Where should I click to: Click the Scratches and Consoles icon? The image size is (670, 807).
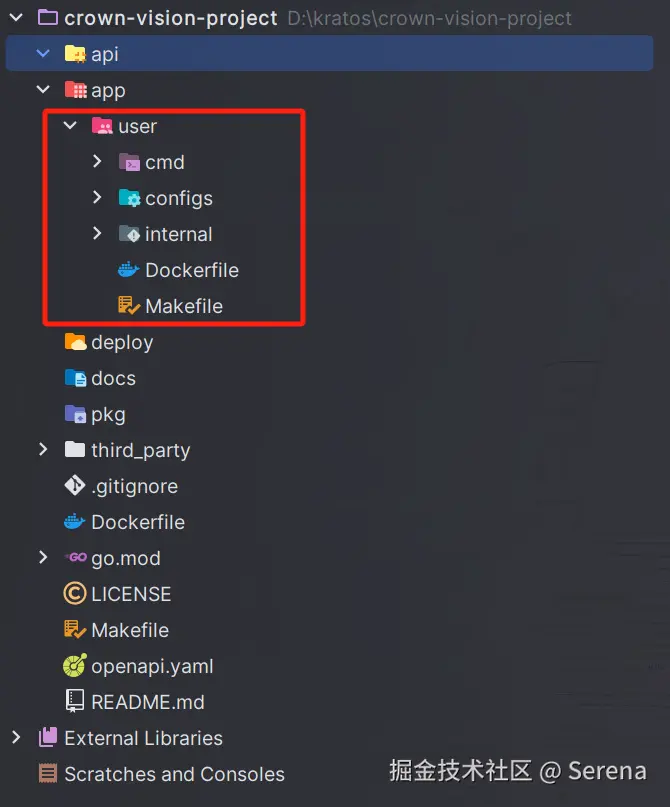coord(48,773)
